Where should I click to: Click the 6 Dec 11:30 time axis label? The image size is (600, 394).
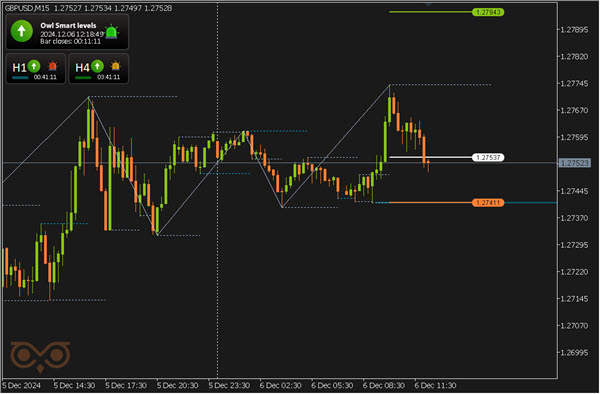[x=435, y=385]
